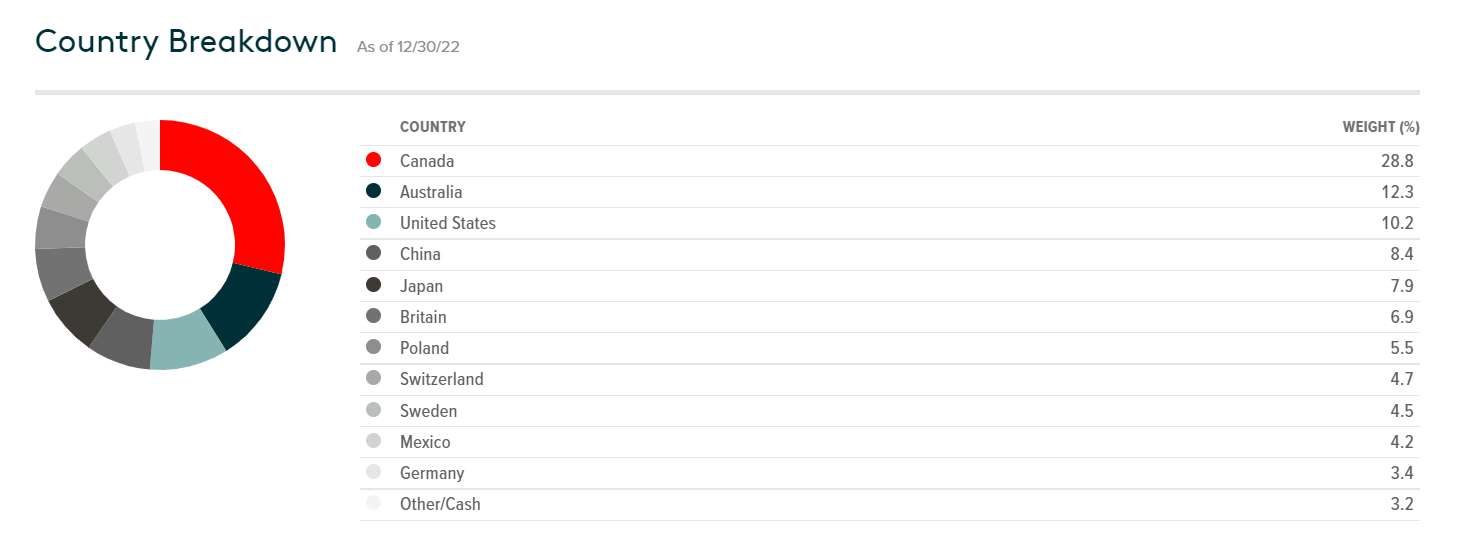The width and height of the screenshot is (1467, 537).
Task: Click the light teal United States dot
Action: pos(374,222)
